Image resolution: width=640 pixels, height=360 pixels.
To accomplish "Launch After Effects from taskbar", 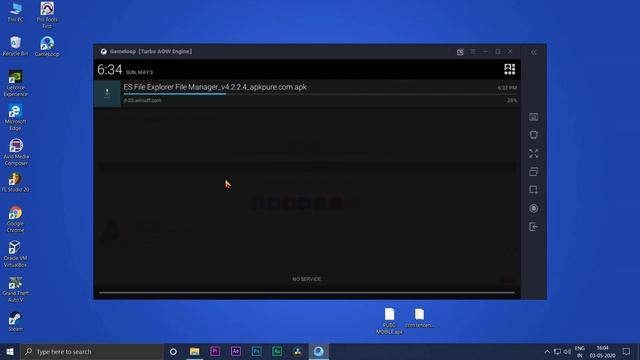I will pyautogui.click(x=236, y=351).
